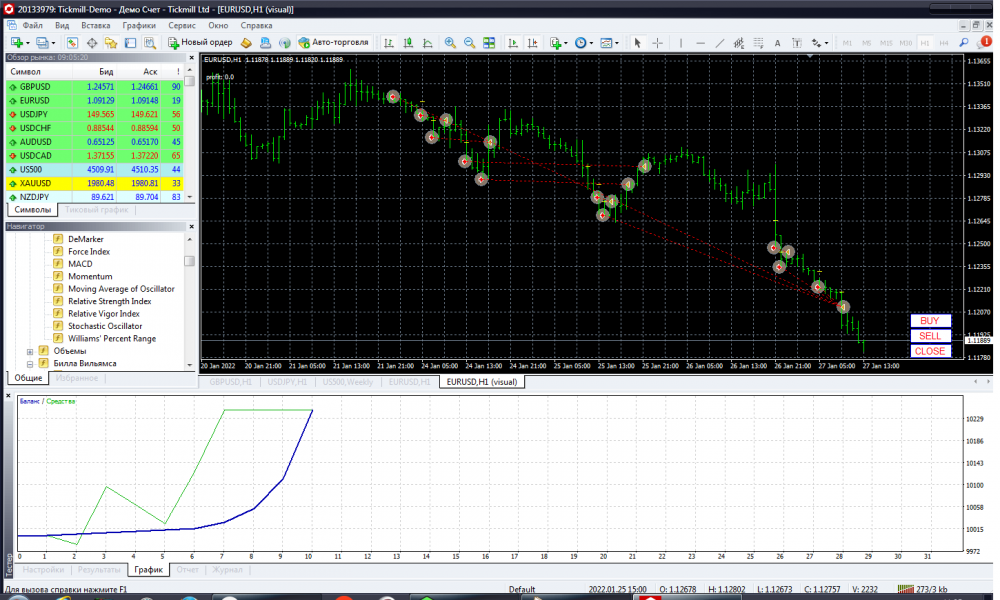The height and width of the screenshot is (600, 1000).
Task: Switch to the Результаты tester tab
Action: (99, 570)
